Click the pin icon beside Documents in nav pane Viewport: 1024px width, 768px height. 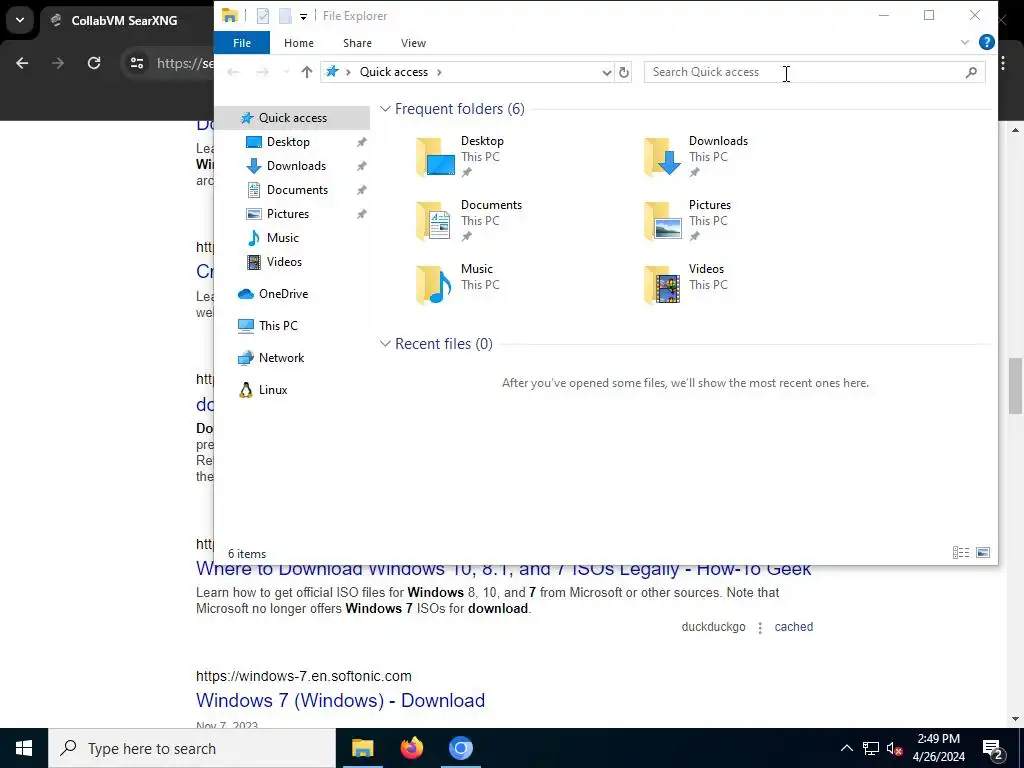click(361, 190)
